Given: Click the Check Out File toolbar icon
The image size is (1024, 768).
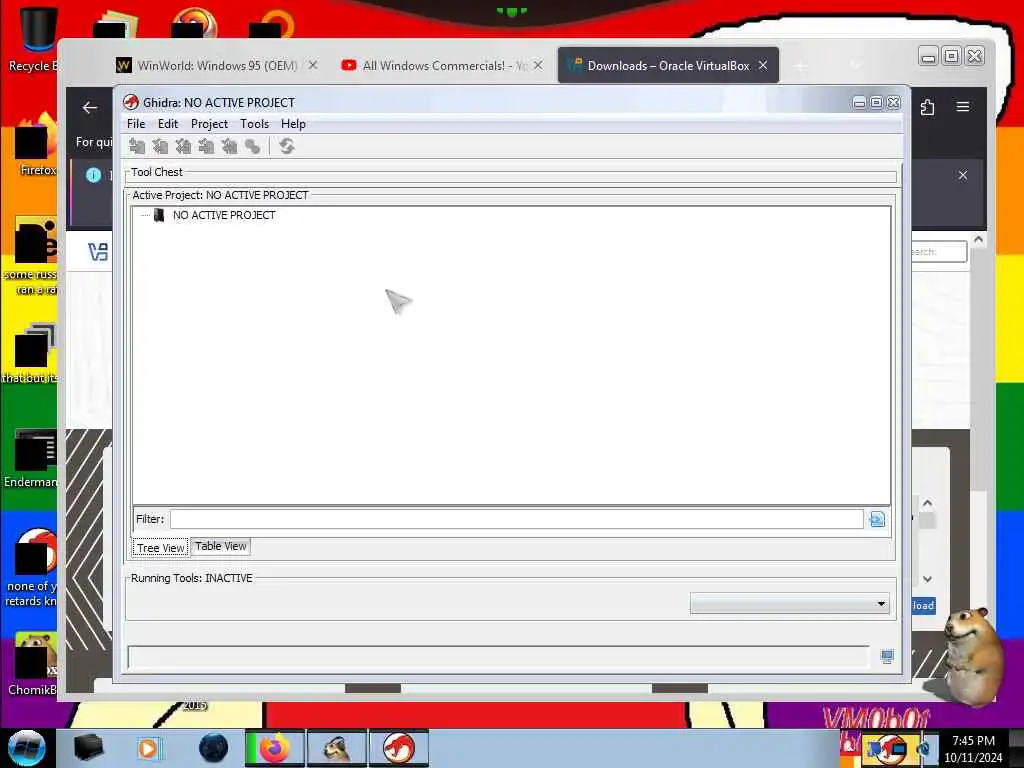Looking at the screenshot, I should coord(160,146).
